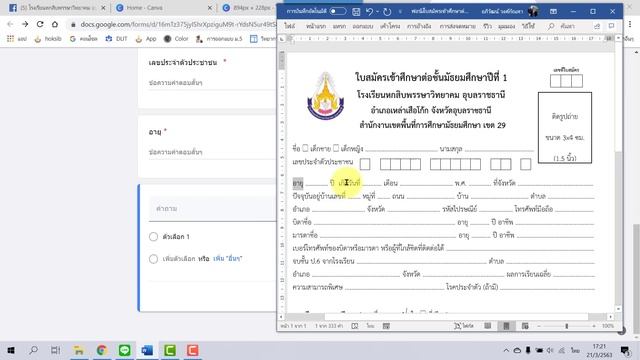Open File Explorer from the taskbar
The image size is (640, 360).
coord(78,350)
